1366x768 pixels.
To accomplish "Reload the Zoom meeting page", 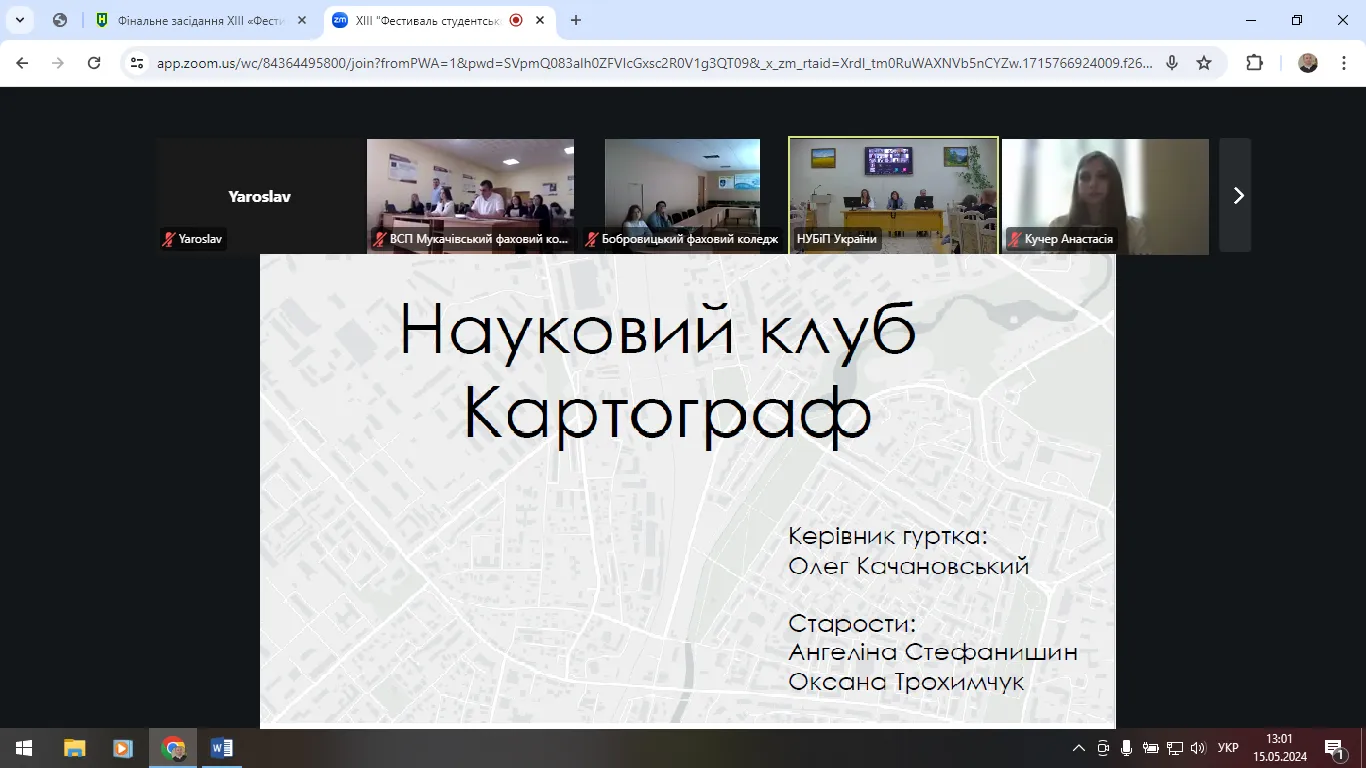I will coord(94,62).
